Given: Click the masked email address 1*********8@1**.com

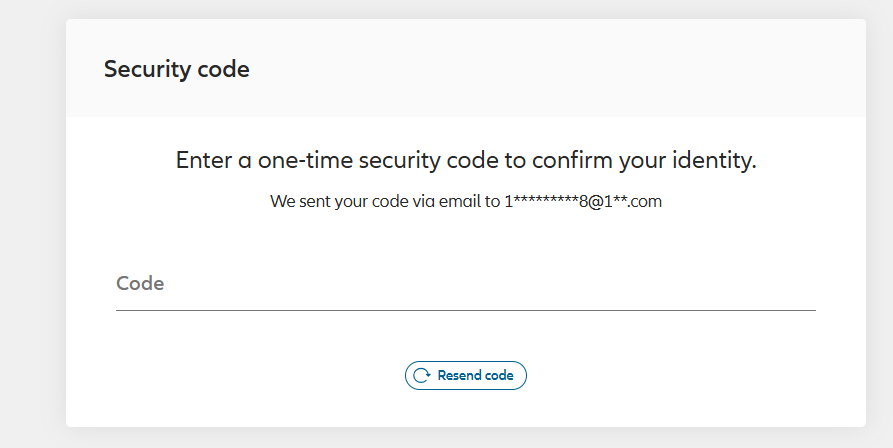Looking at the screenshot, I should (583, 202).
